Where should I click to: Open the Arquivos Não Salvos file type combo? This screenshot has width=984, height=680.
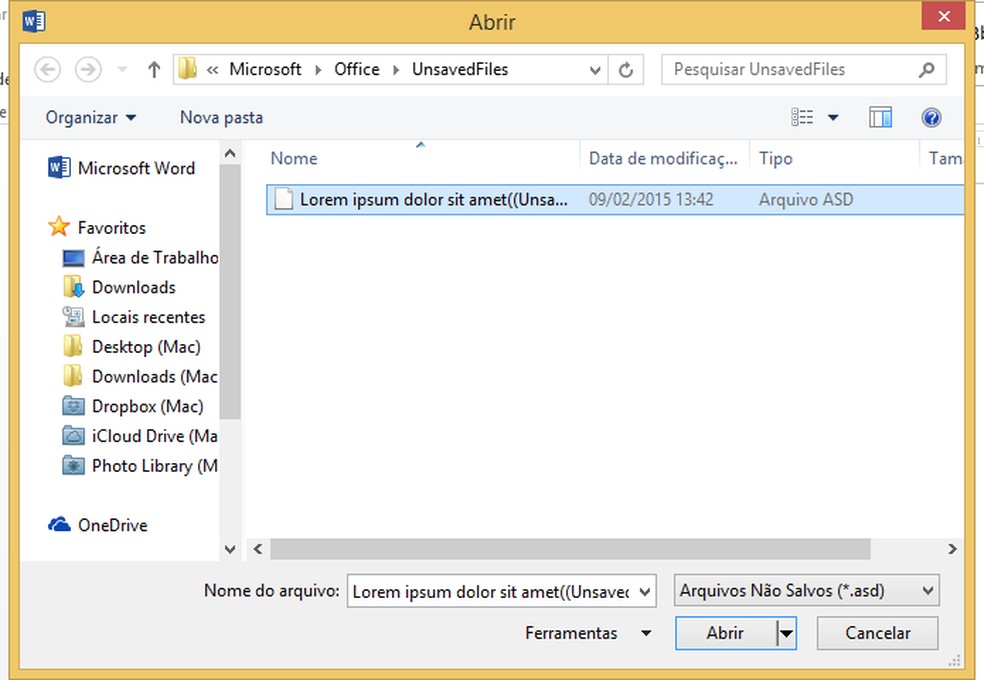click(x=806, y=590)
